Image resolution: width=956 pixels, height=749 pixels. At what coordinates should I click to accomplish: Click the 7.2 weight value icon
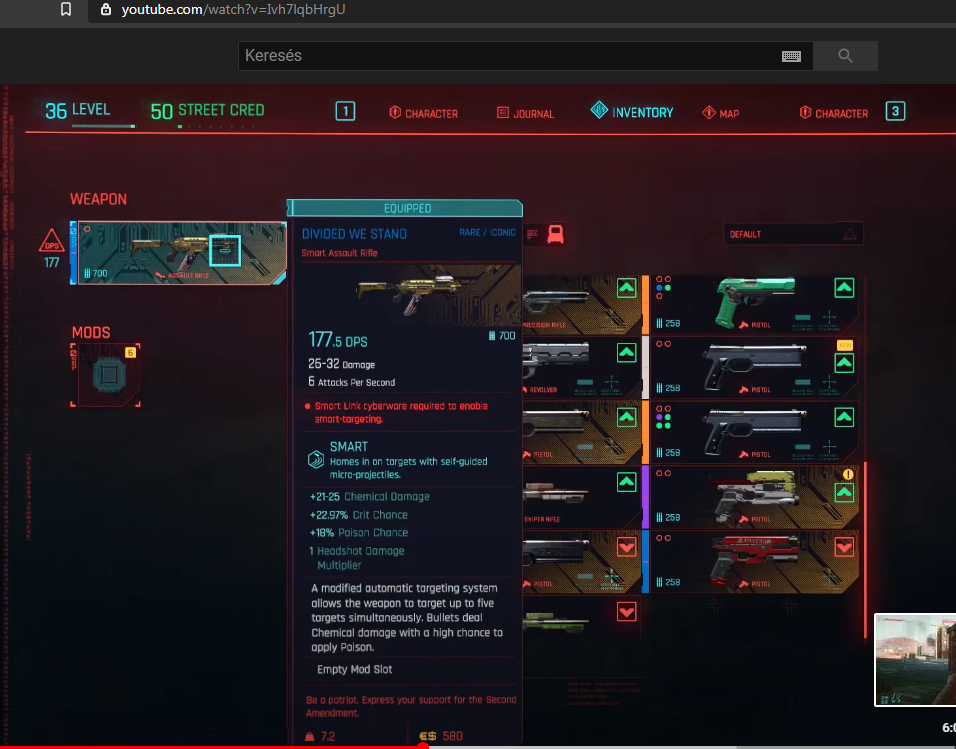[x=310, y=737]
